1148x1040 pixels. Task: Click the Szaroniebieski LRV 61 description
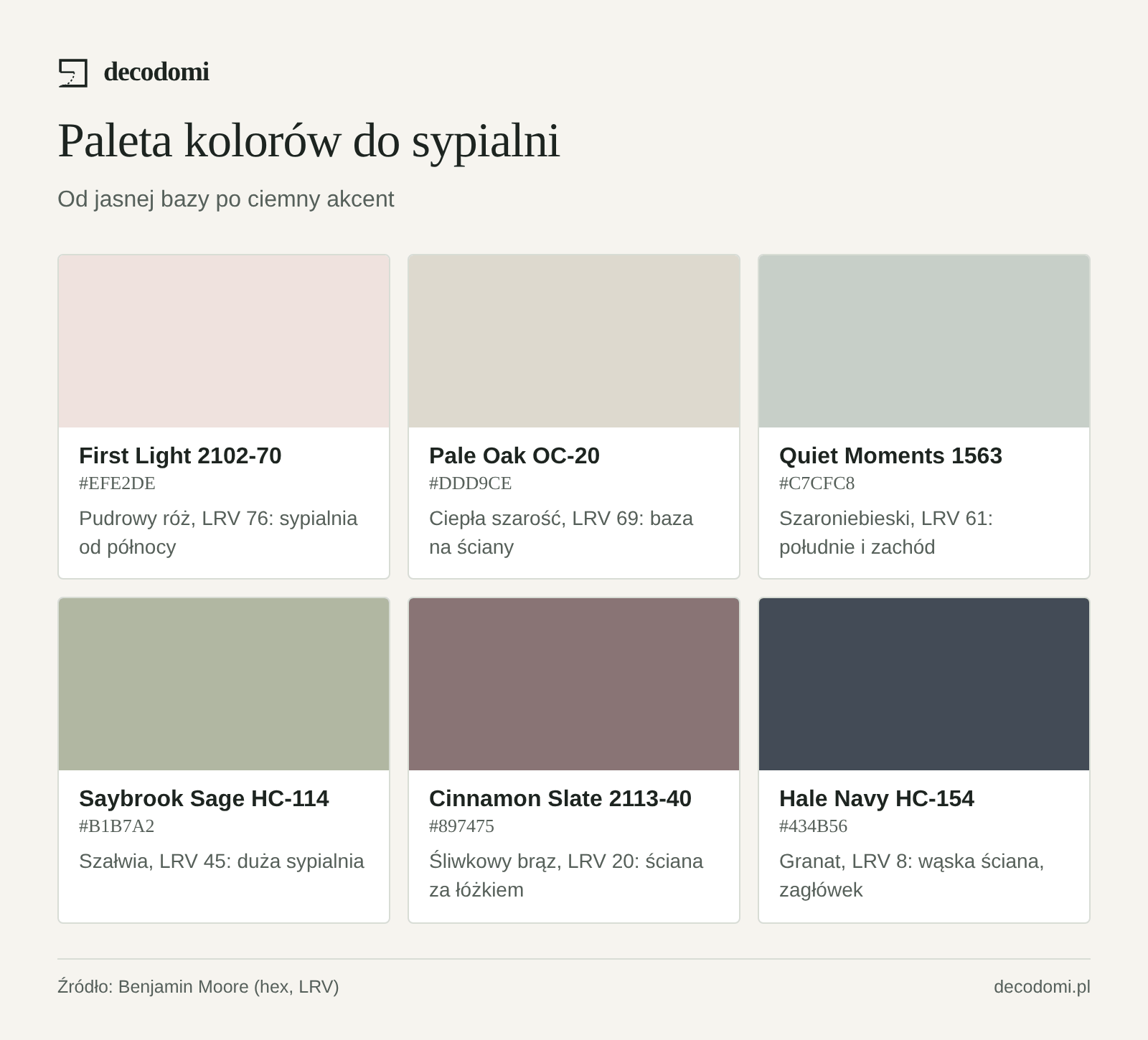click(886, 532)
